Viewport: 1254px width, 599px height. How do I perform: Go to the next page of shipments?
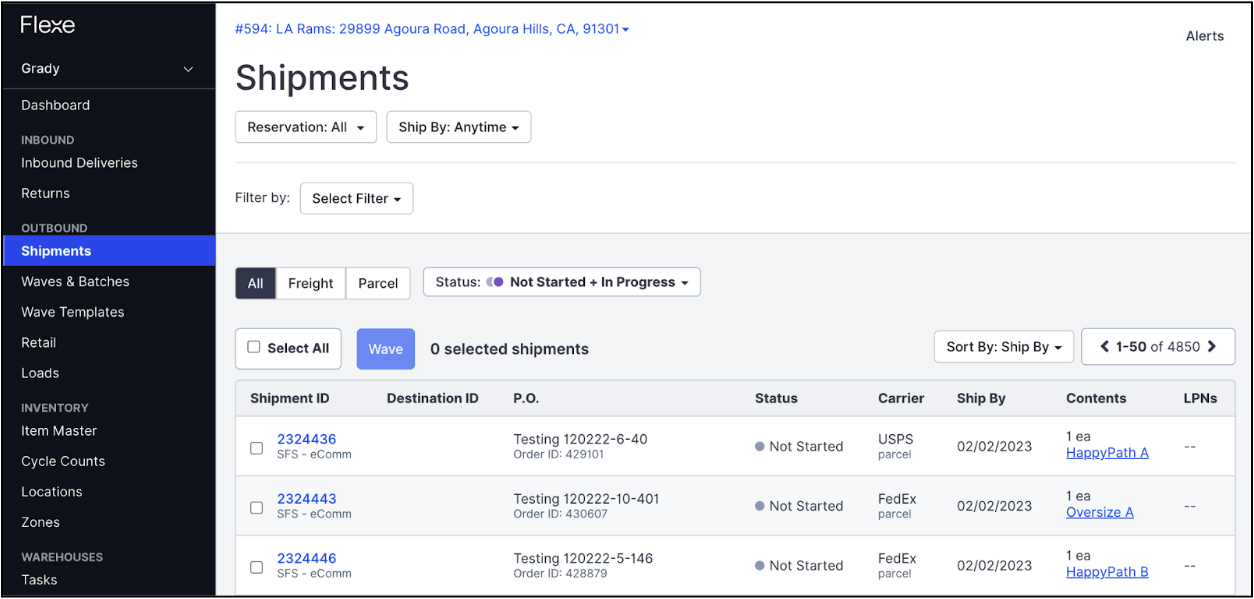click(x=1212, y=347)
